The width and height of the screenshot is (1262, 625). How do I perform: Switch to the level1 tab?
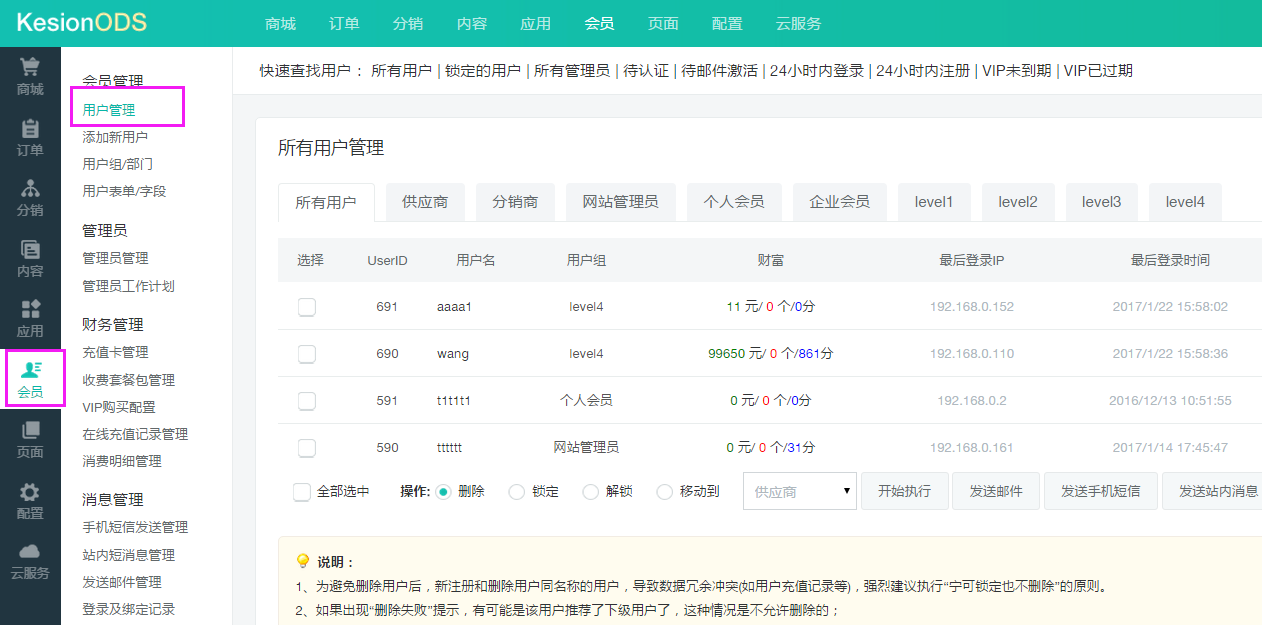tap(934, 202)
